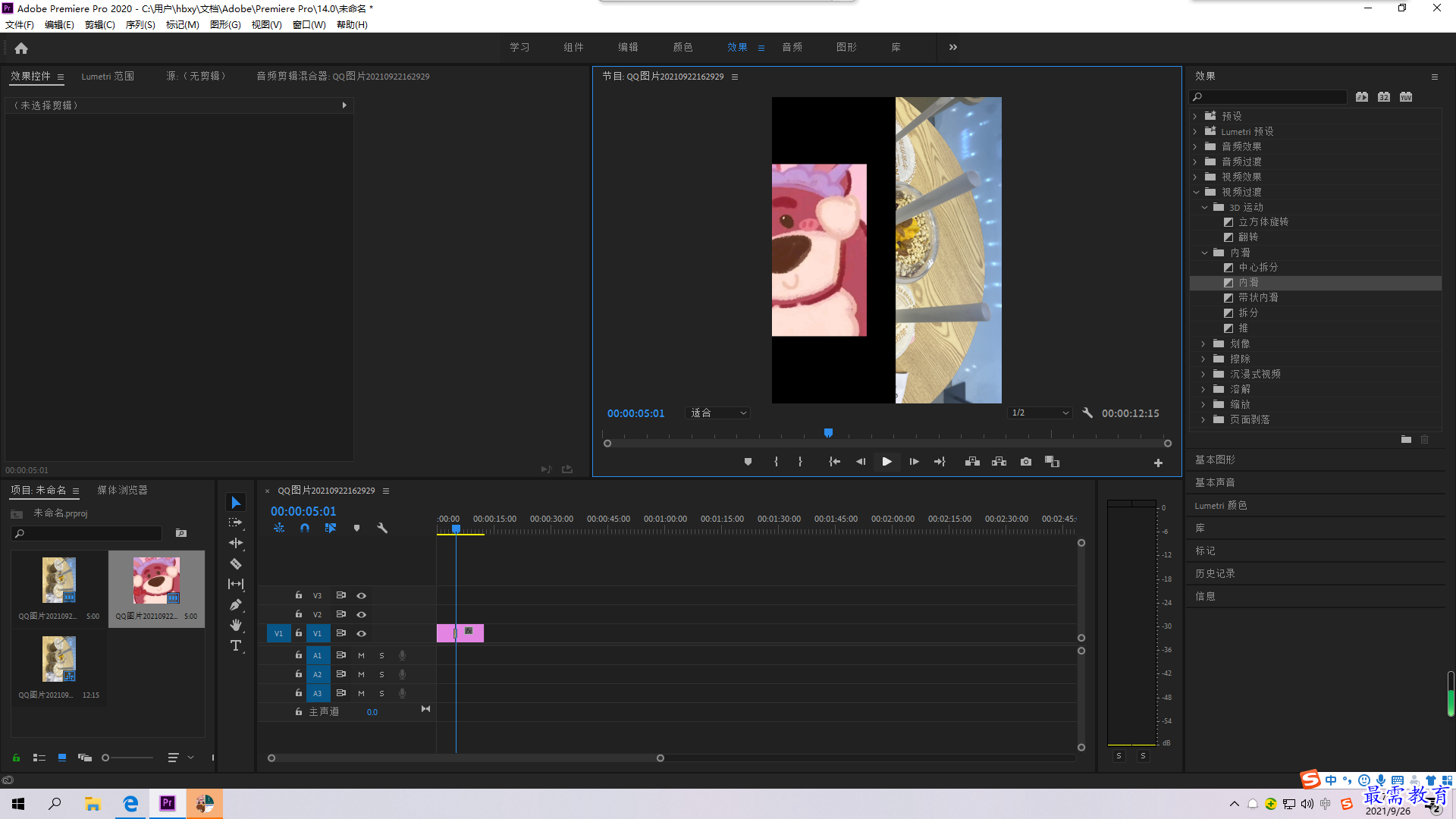Toggle V3 track output eye

pos(362,596)
